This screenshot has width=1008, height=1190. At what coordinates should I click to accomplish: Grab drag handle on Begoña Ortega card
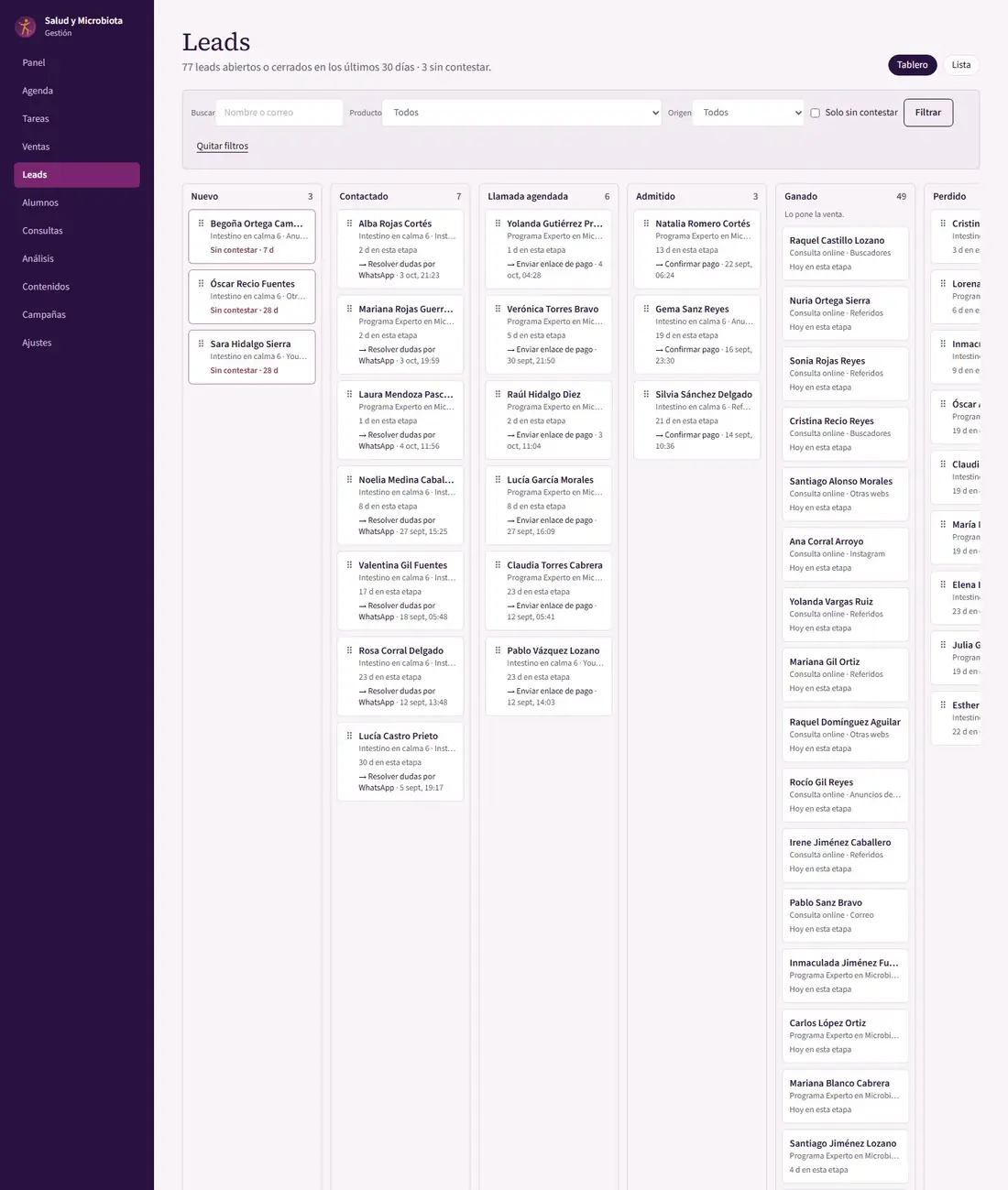point(201,224)
